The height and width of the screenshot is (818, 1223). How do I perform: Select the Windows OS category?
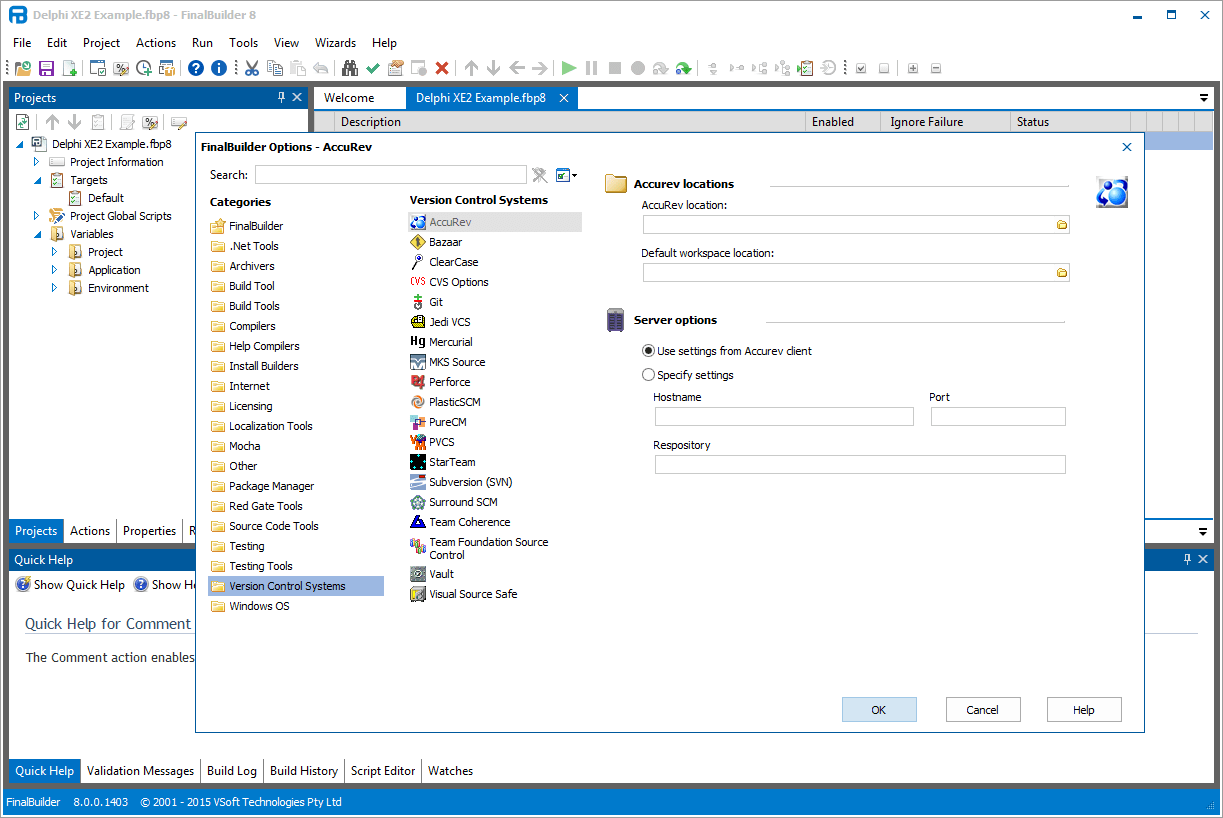tap(250, 606)
